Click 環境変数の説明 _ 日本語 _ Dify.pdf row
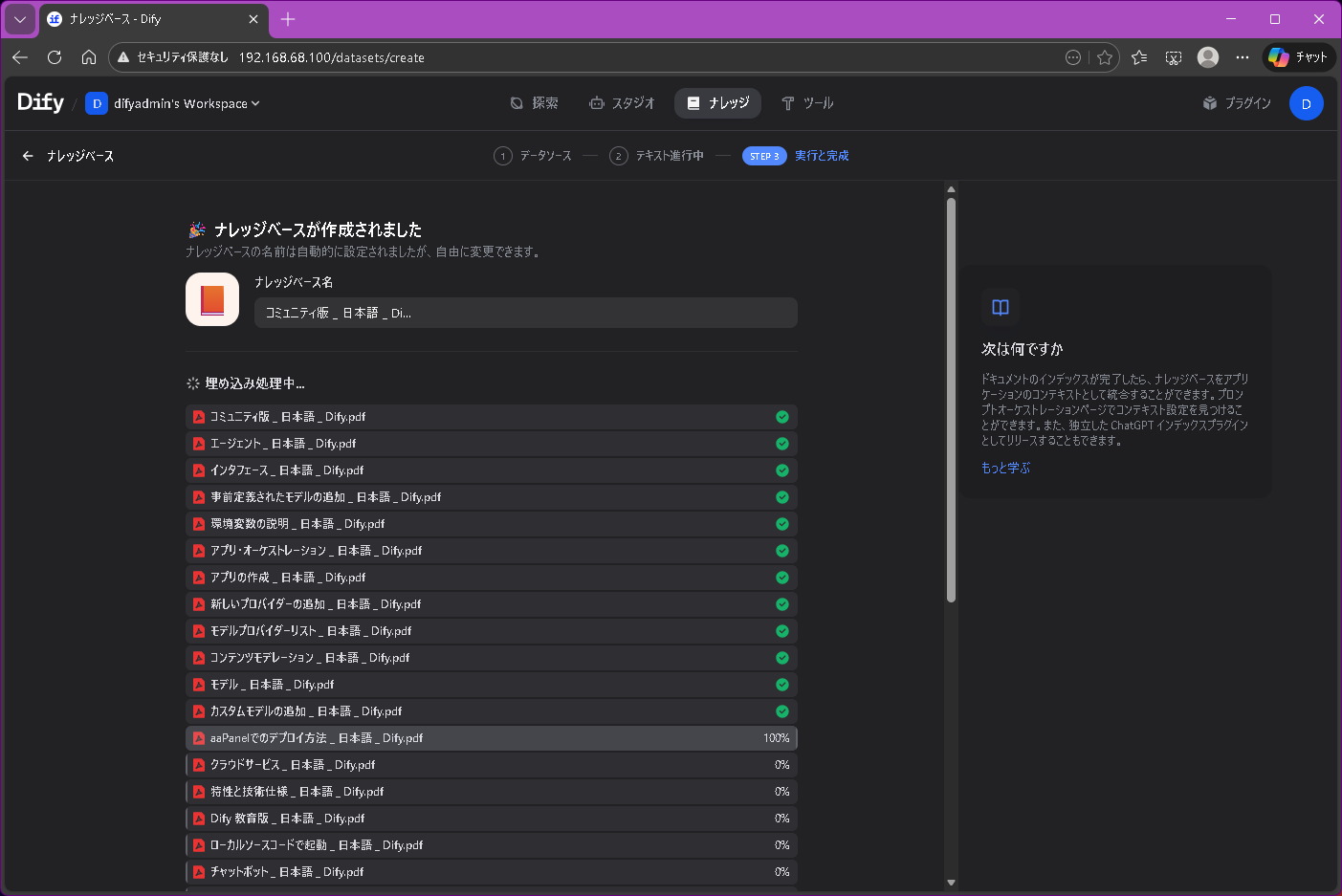The width and height of the screenshot is (1342, 896). click(492, 524)
